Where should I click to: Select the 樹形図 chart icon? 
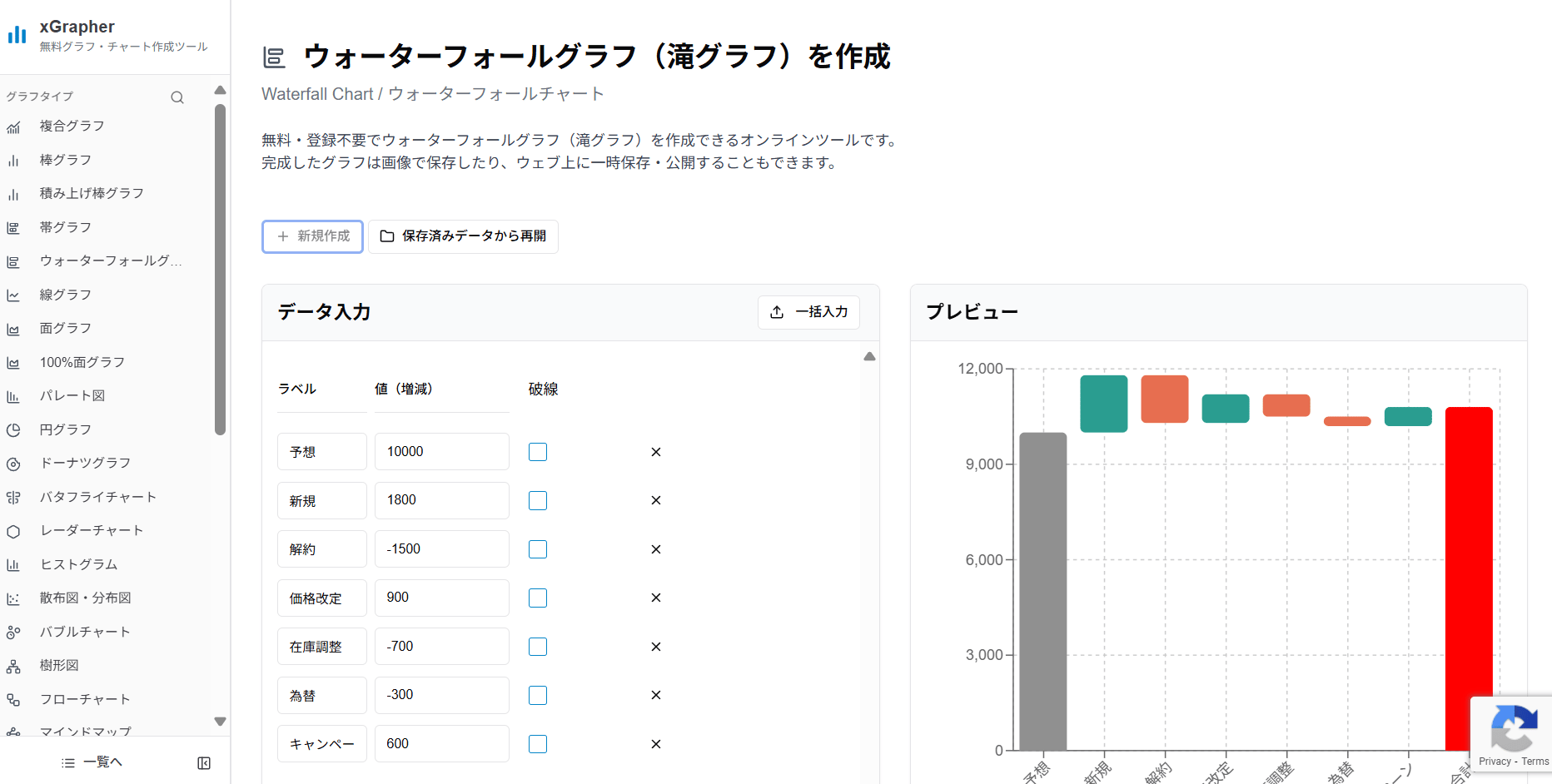pyautogui.click(x=14, y=665)
